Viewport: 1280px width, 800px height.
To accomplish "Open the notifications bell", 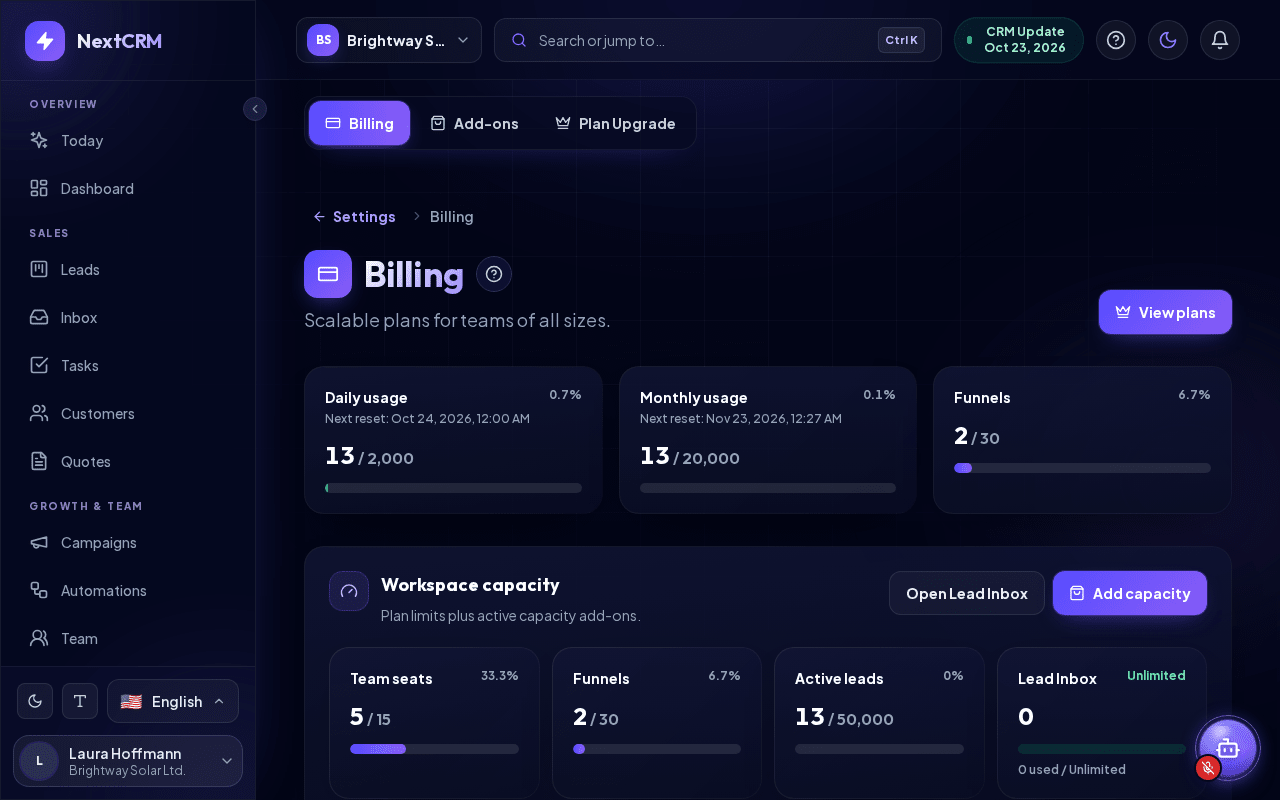I will (x=1220, y=40).
